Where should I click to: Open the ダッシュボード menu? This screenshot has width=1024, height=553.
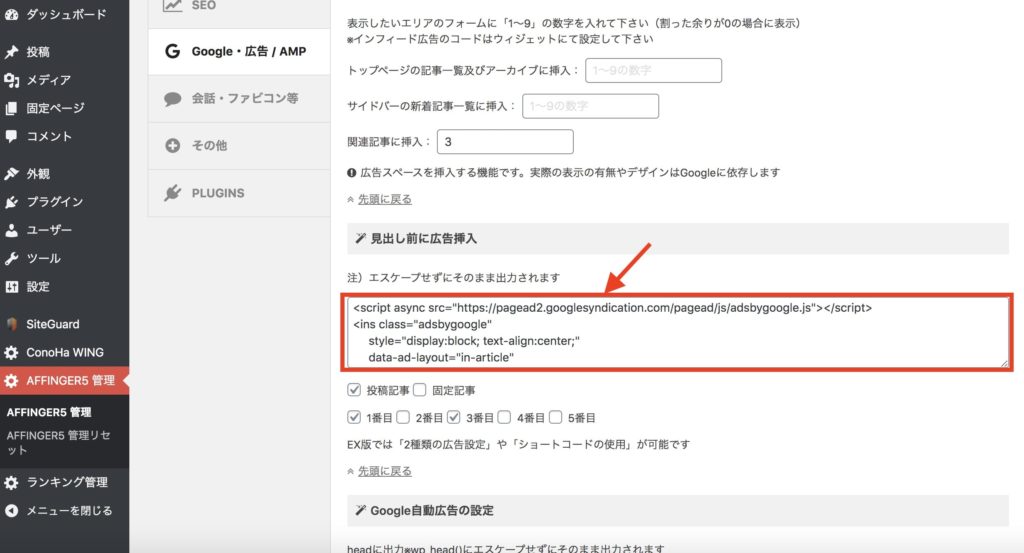pyautogui.click(x=65, y=14)
